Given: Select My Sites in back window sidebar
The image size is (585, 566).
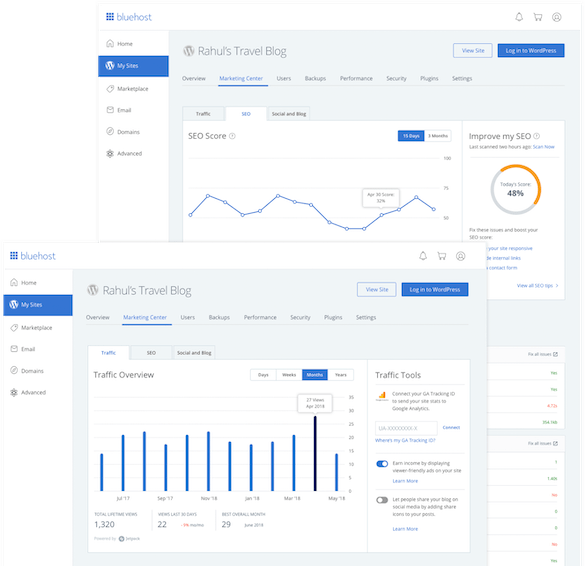Looking at the screenshot, I should (x=133, y=66).
